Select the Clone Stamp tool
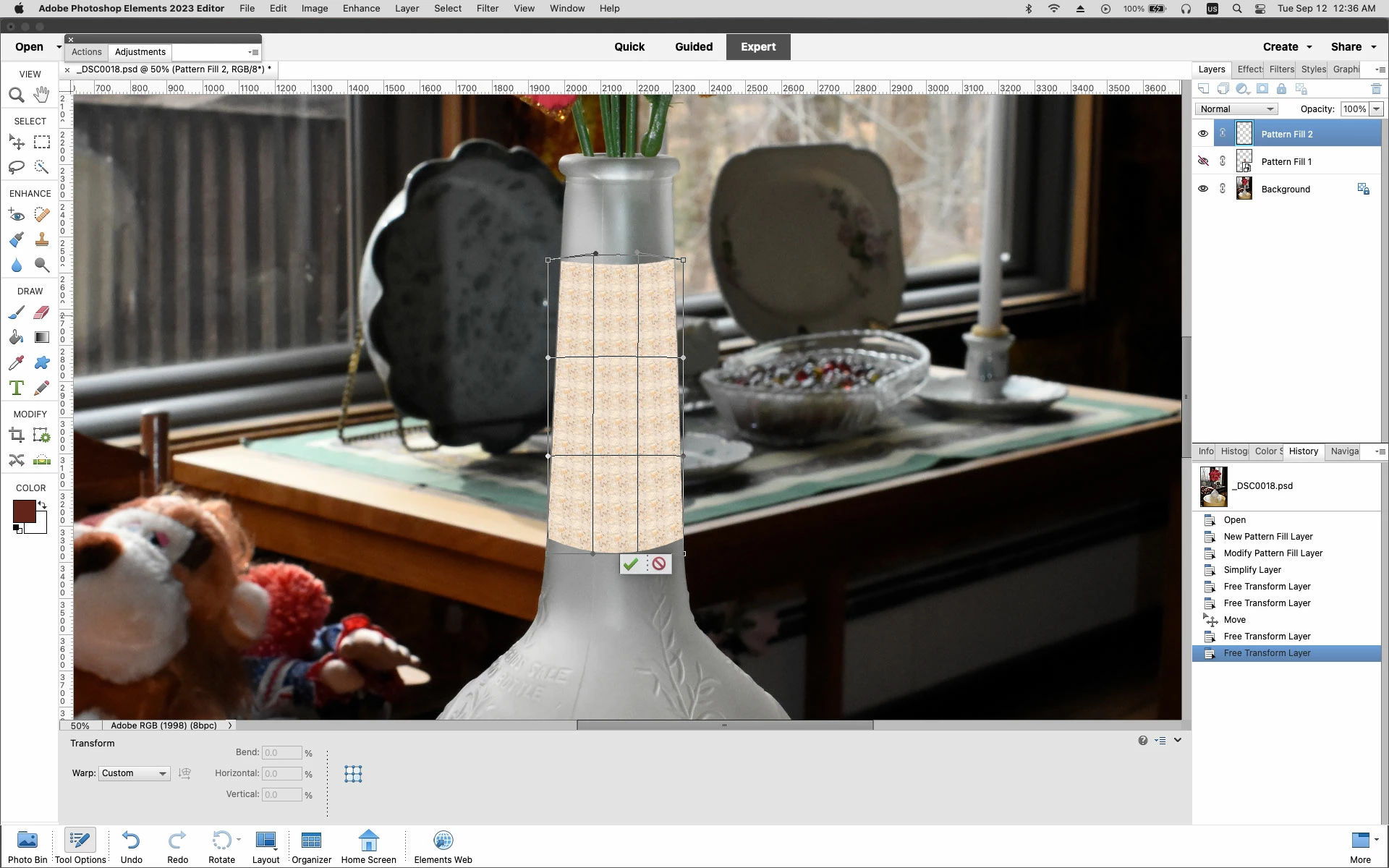The width and height of the screenshot is (1389, 868). pos(42,239)
